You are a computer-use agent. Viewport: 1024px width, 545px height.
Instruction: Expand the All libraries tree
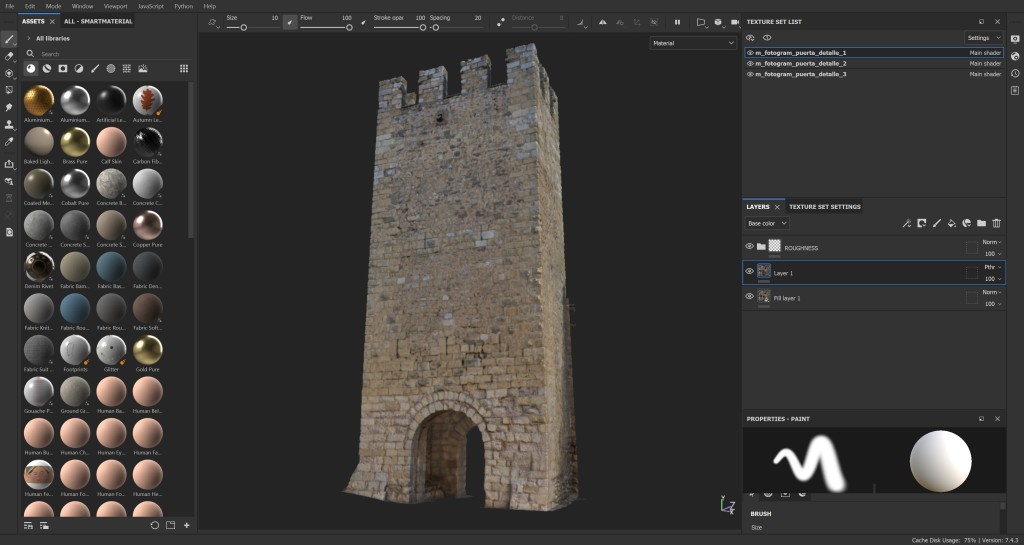(x=28, y=38)
